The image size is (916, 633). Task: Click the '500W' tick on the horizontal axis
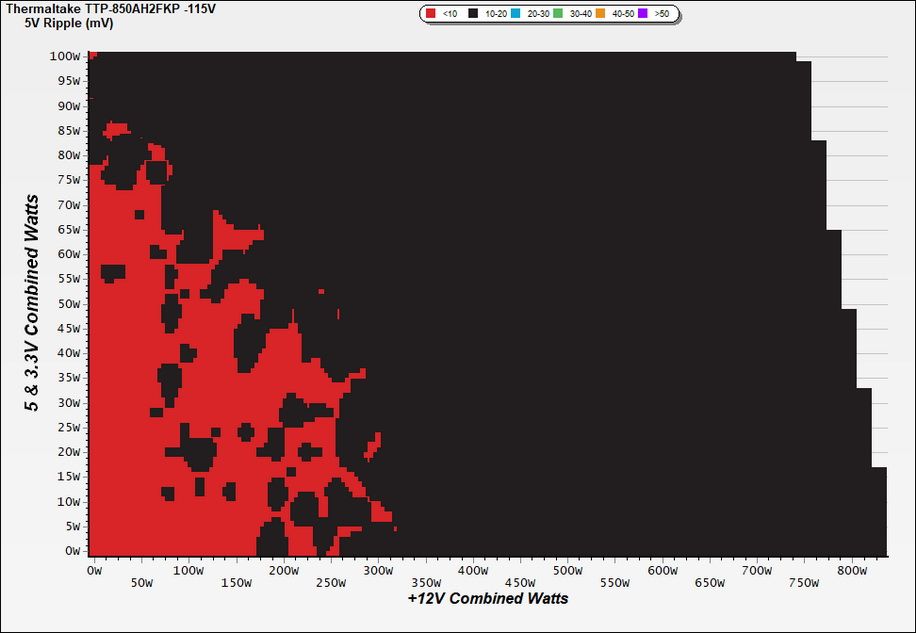(568, 571)
